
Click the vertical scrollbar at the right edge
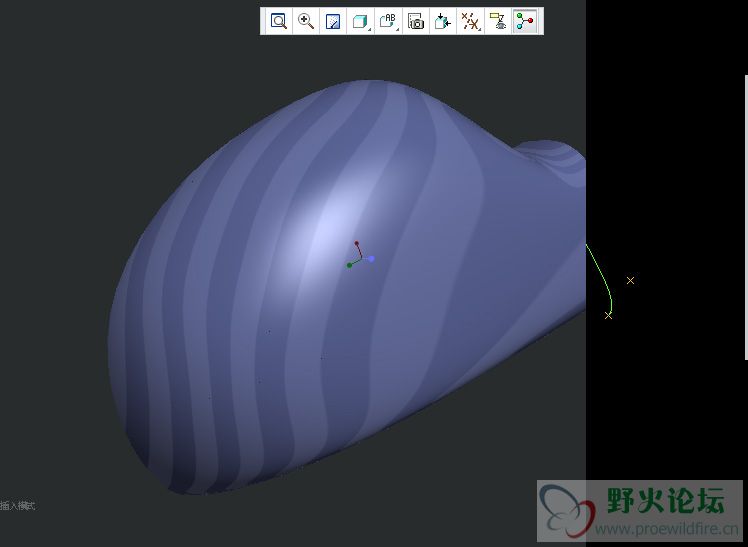tap(746, 217)
